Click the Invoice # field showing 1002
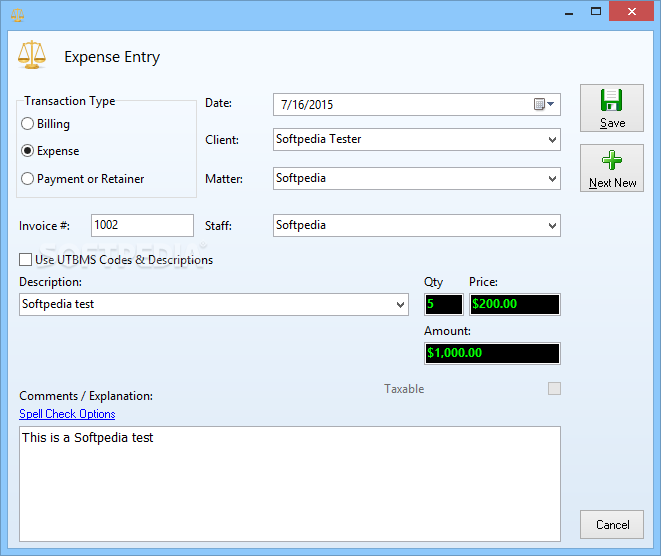The image size is (661, 556). [x=142, y=225]
